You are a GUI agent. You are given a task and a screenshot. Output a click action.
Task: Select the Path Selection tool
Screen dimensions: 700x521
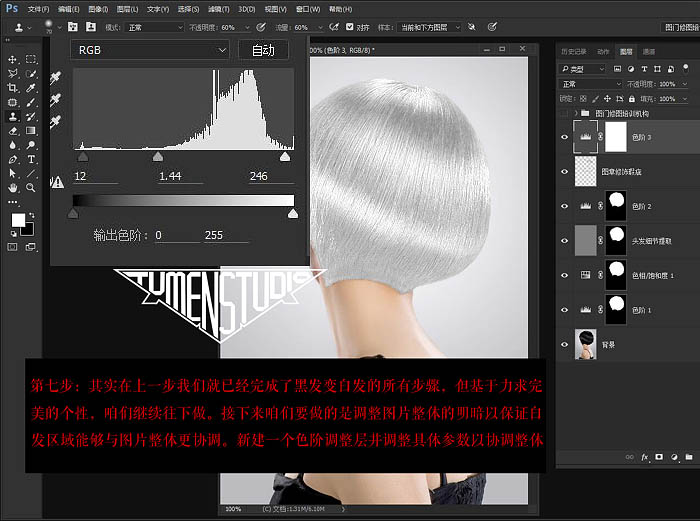coord(12,174)
